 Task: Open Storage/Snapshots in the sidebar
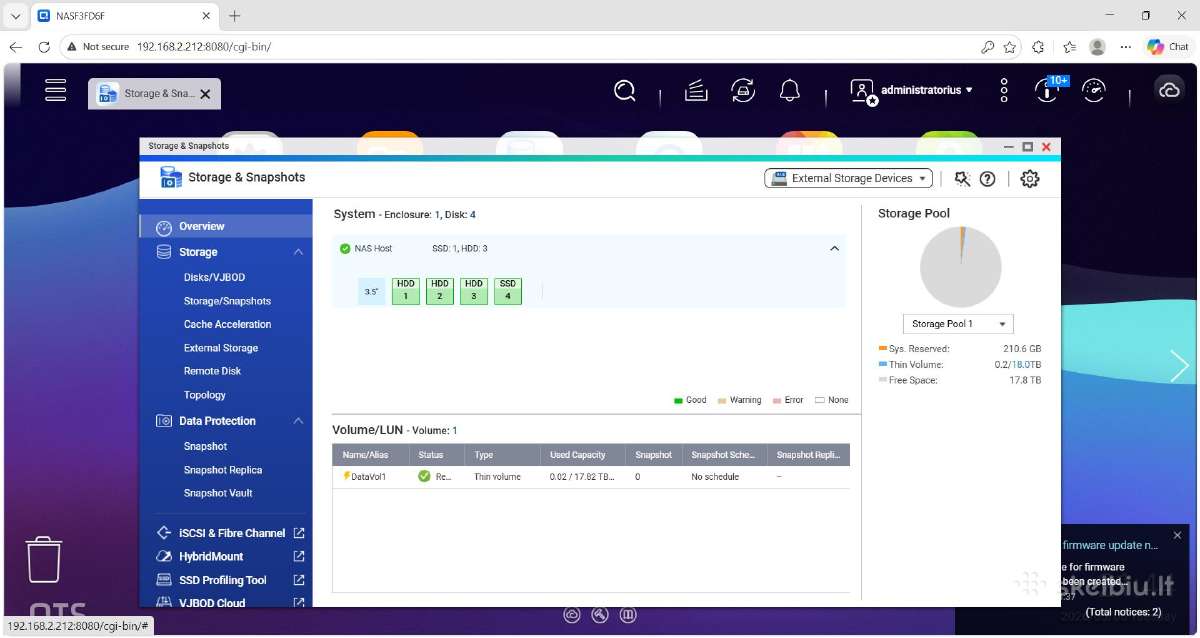tap(227, 301)
